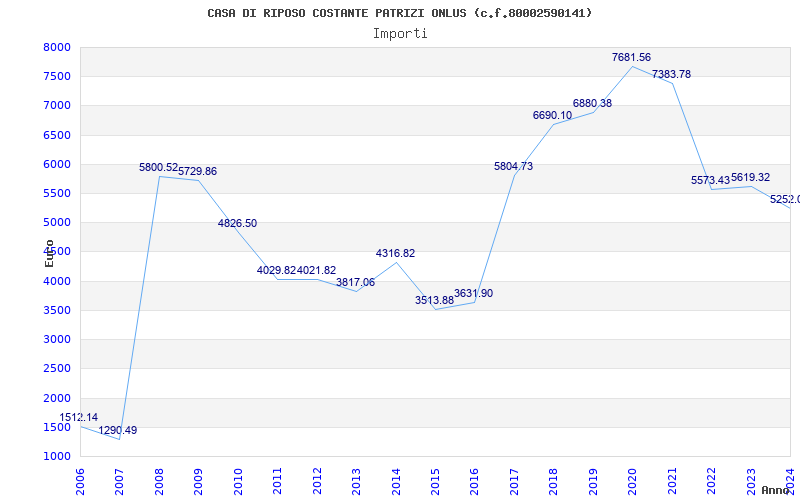Click data label 5619.32
The image size is (800, 500).
751,178
